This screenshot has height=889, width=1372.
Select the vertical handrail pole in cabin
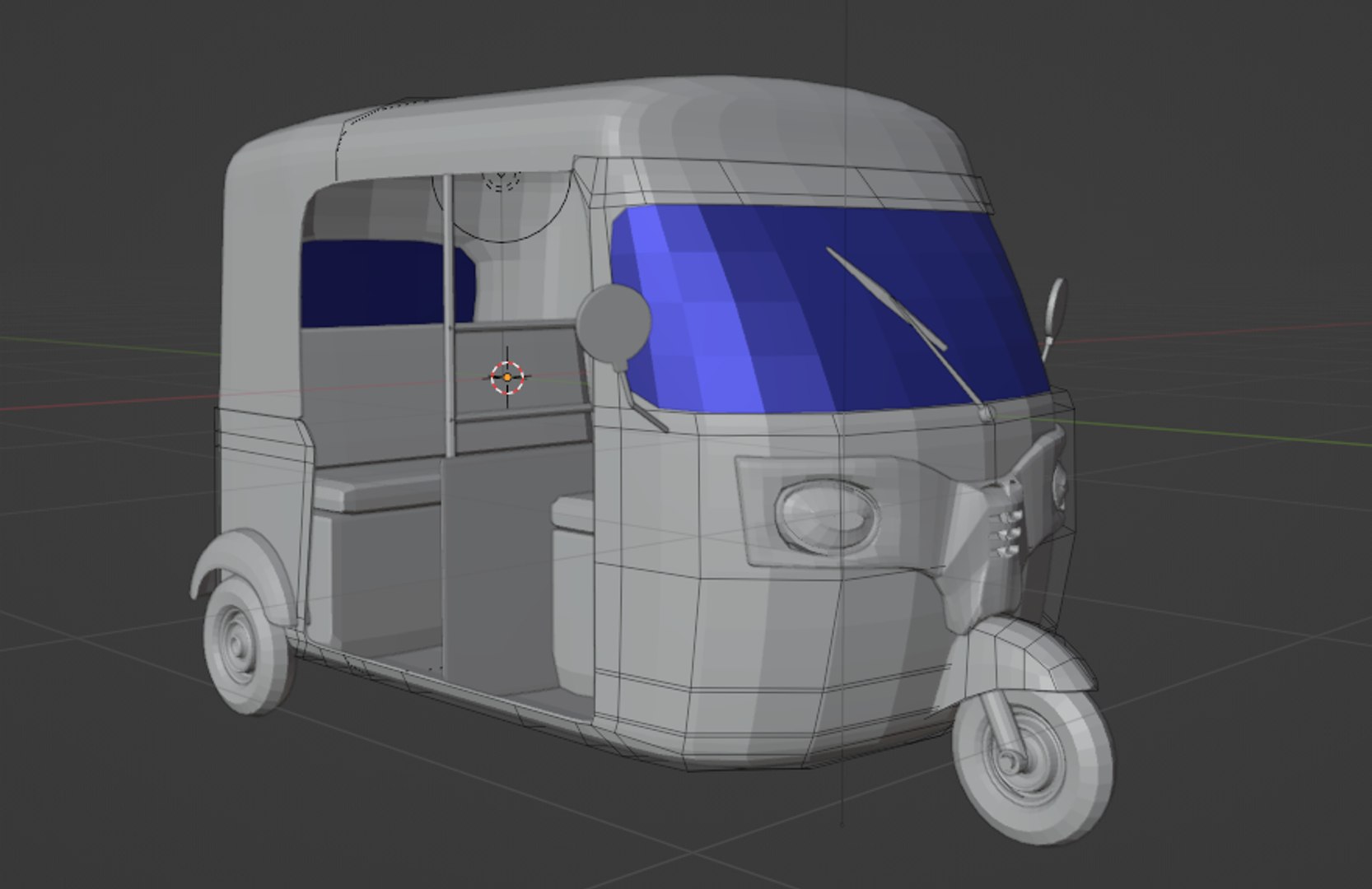447,315
